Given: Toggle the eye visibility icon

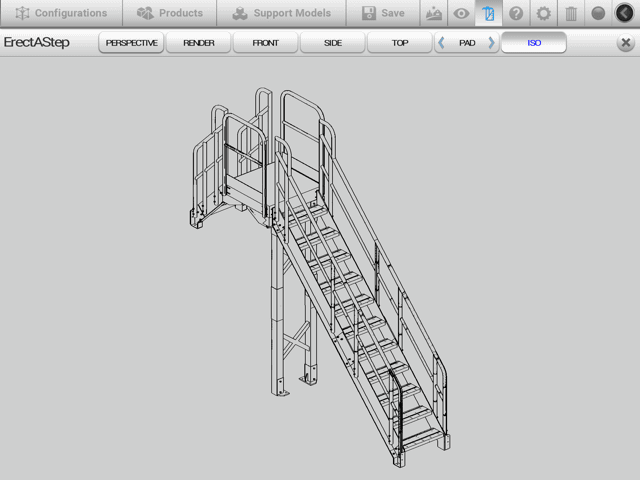Looking at the screenshot, I should tap(461, 13).
